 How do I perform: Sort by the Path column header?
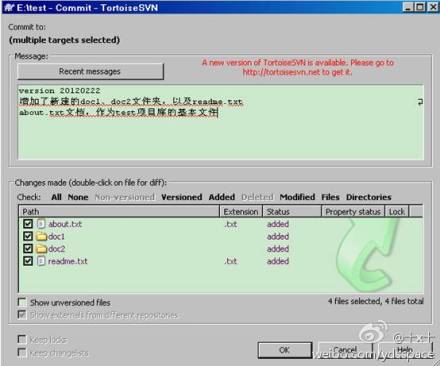tap(119, 212)
